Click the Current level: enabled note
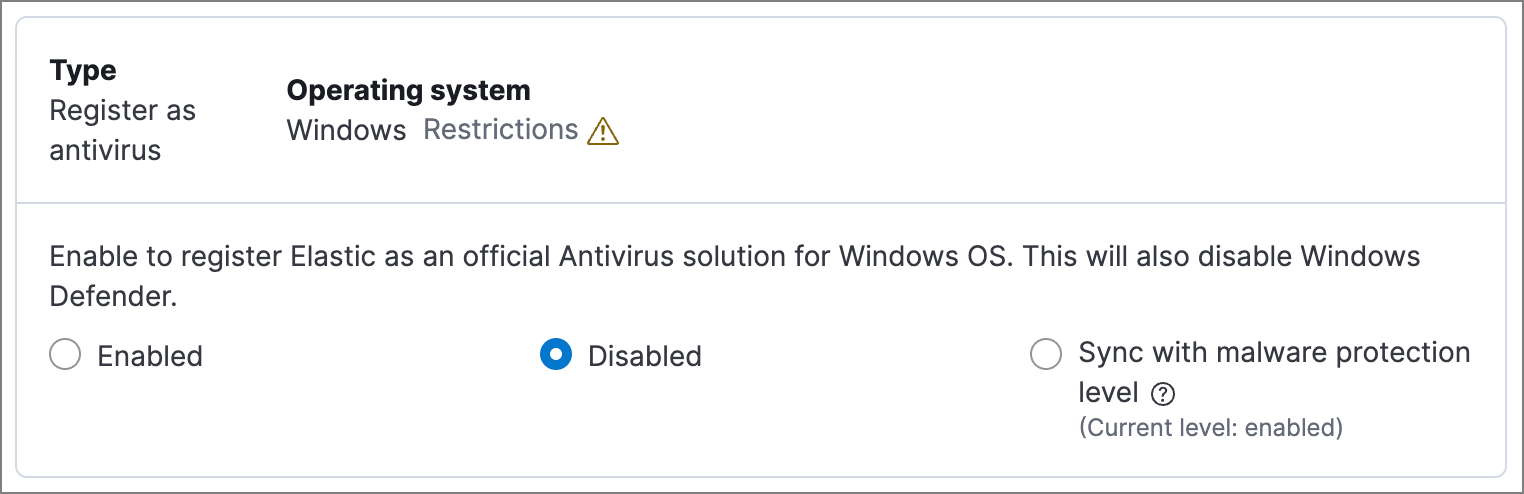This screenshot has height=494, width=1524. click(1210, 428)
